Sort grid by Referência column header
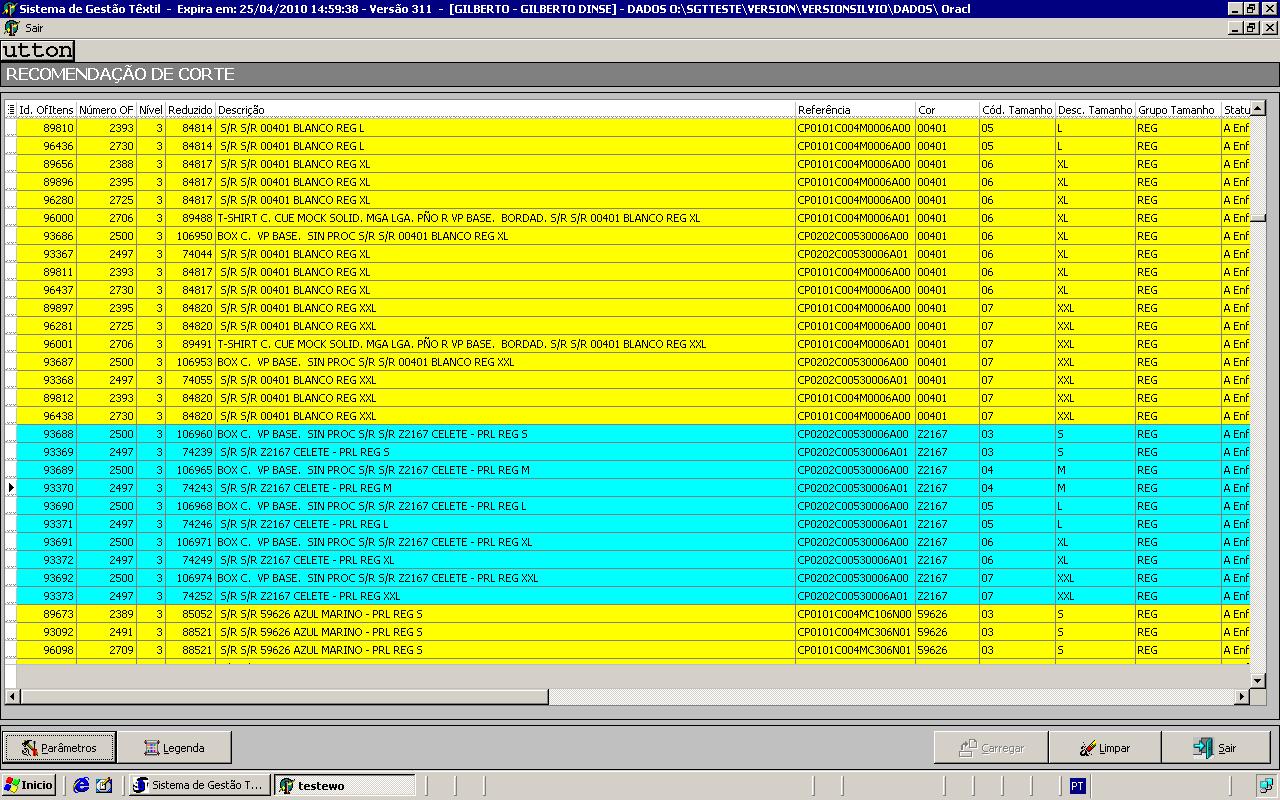Screen dimensions: 1280x800 tap(855, 110)
